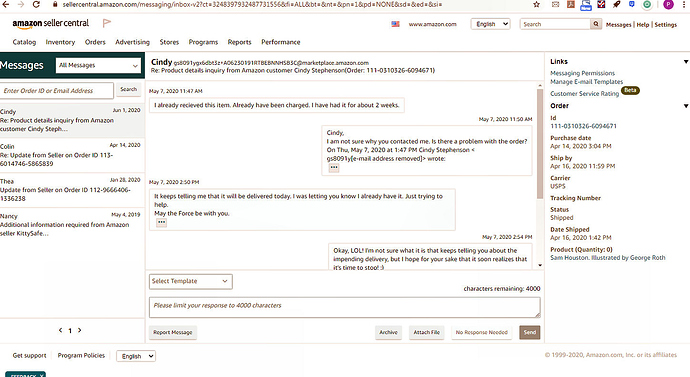Viewport: 690px width, 377px height.
Task: Open the All Messages filter dropdown
Action: pyautogui.click(x=99, y=65)
